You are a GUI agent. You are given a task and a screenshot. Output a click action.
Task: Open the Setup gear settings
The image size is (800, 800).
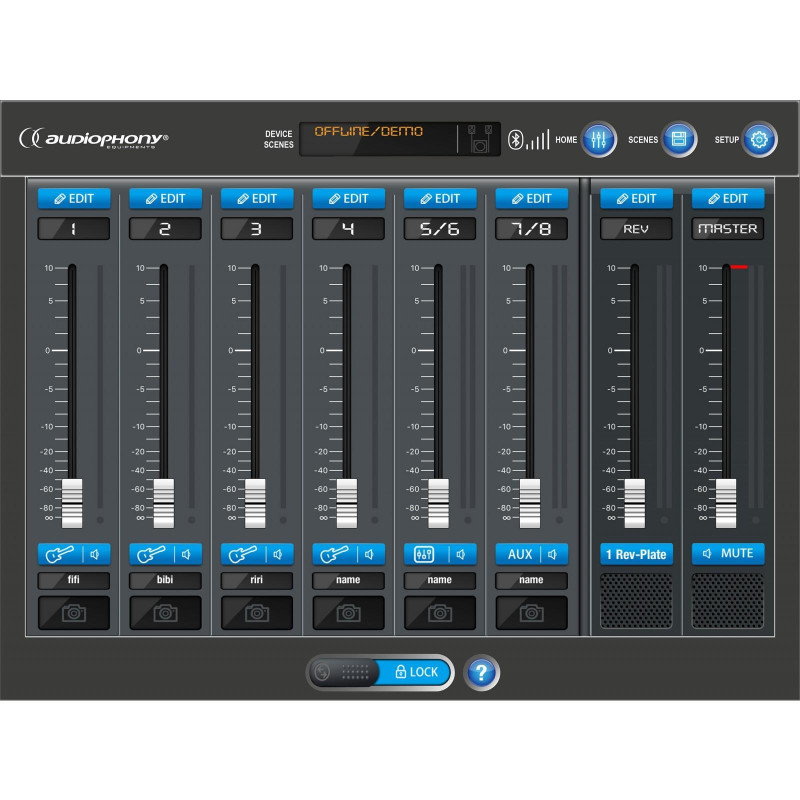point(759,139)
